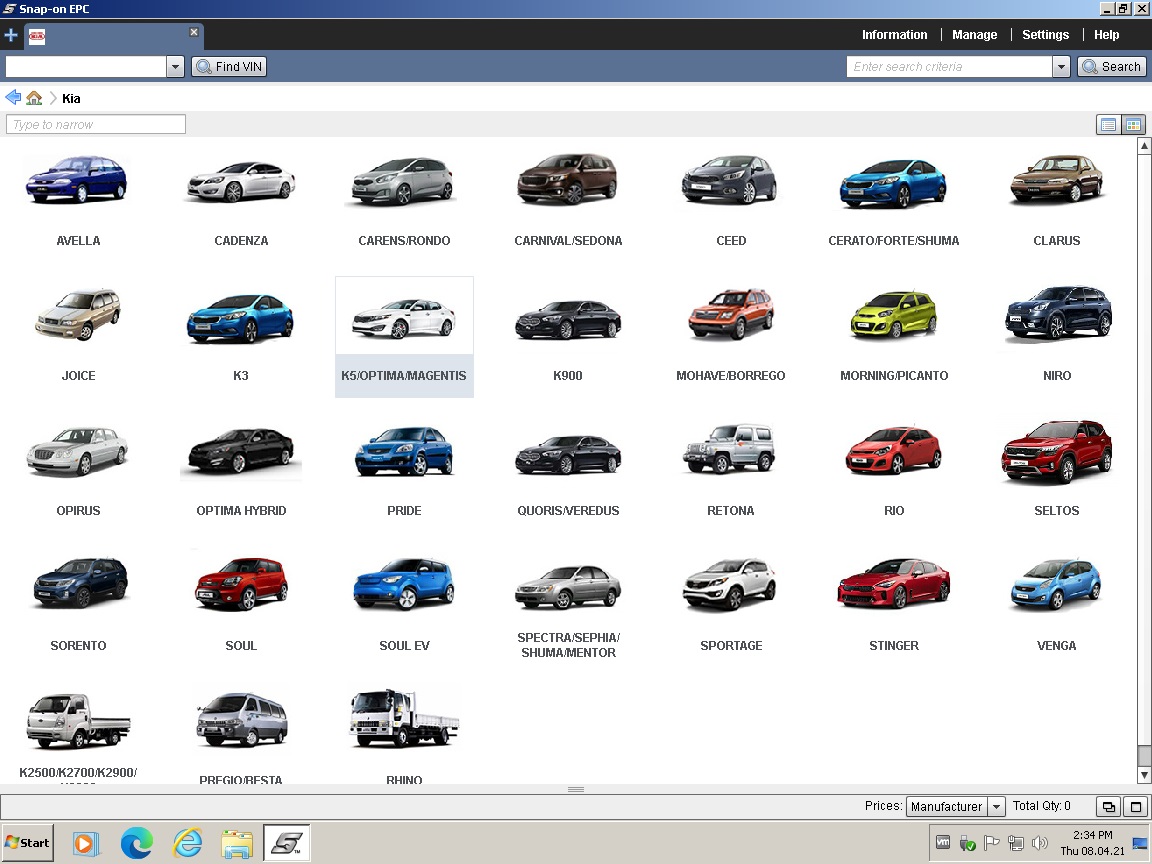
Task: Focus the Enter search criteria field
Action: click(x=949, y=67)
